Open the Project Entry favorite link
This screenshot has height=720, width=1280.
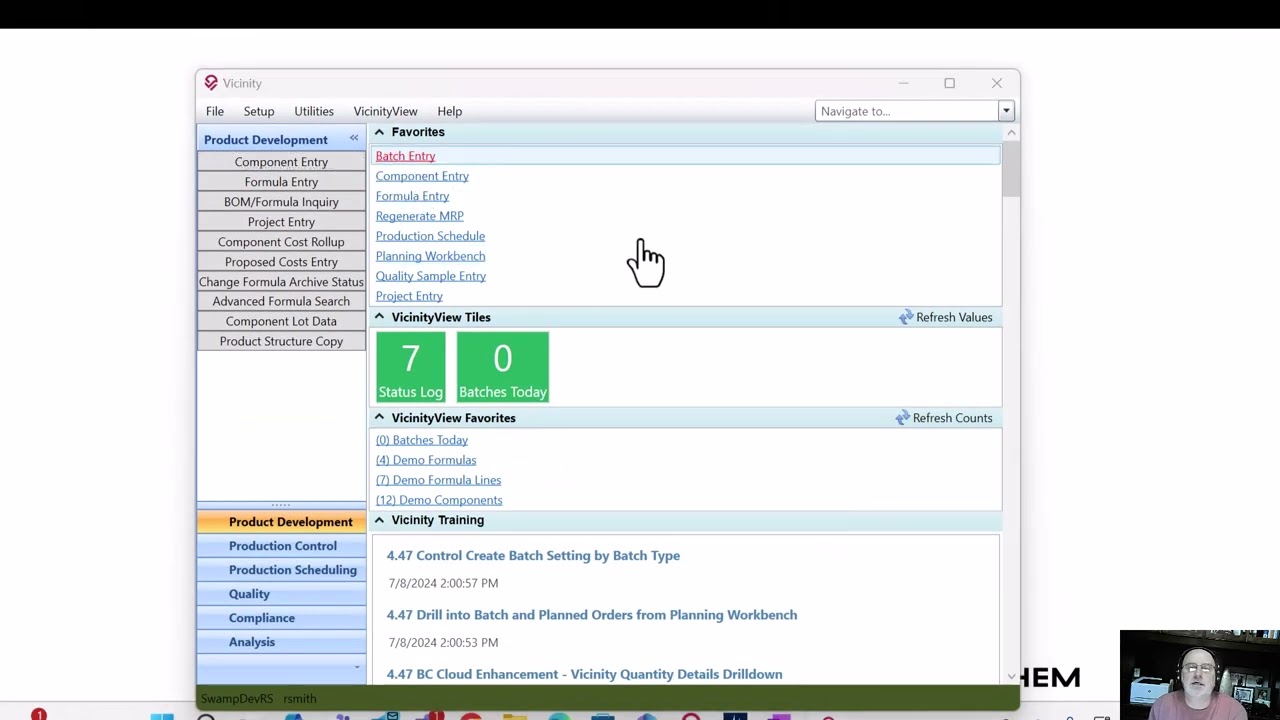[x=409, y=296]
